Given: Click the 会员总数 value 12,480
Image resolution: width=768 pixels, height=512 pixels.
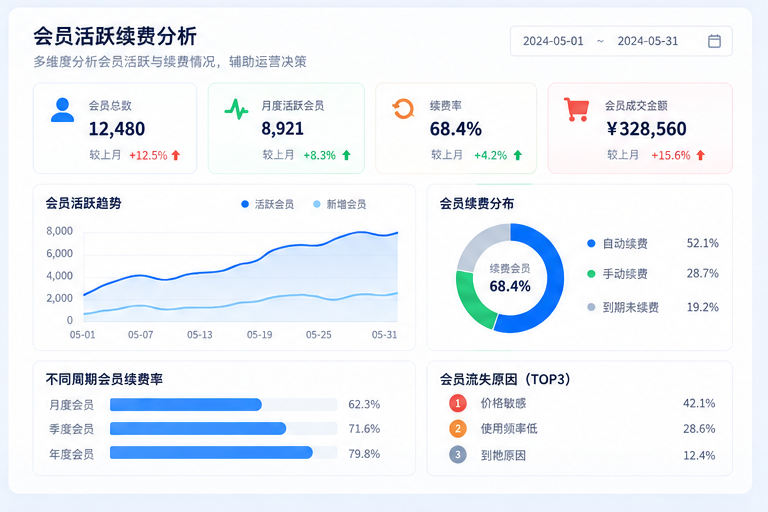Looking at the screenshot, I should pos(117,129).
